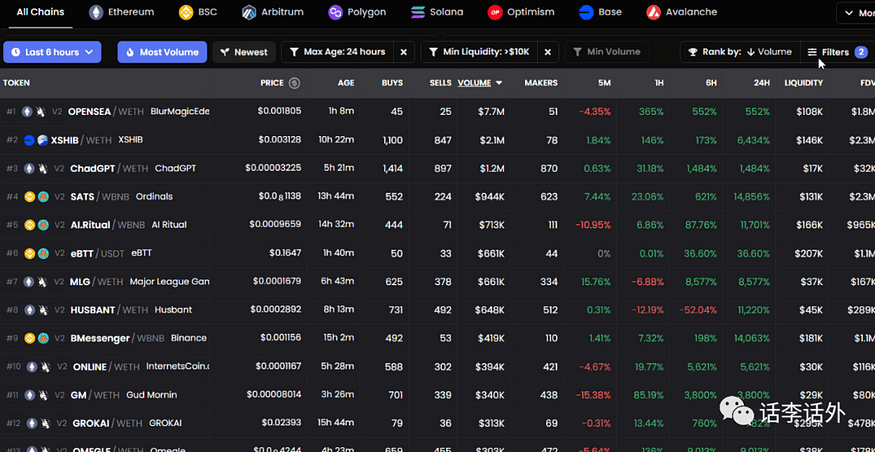875x452 pixels.
Task: Switch to the Solana chain tab
Action: coord(436,12)
